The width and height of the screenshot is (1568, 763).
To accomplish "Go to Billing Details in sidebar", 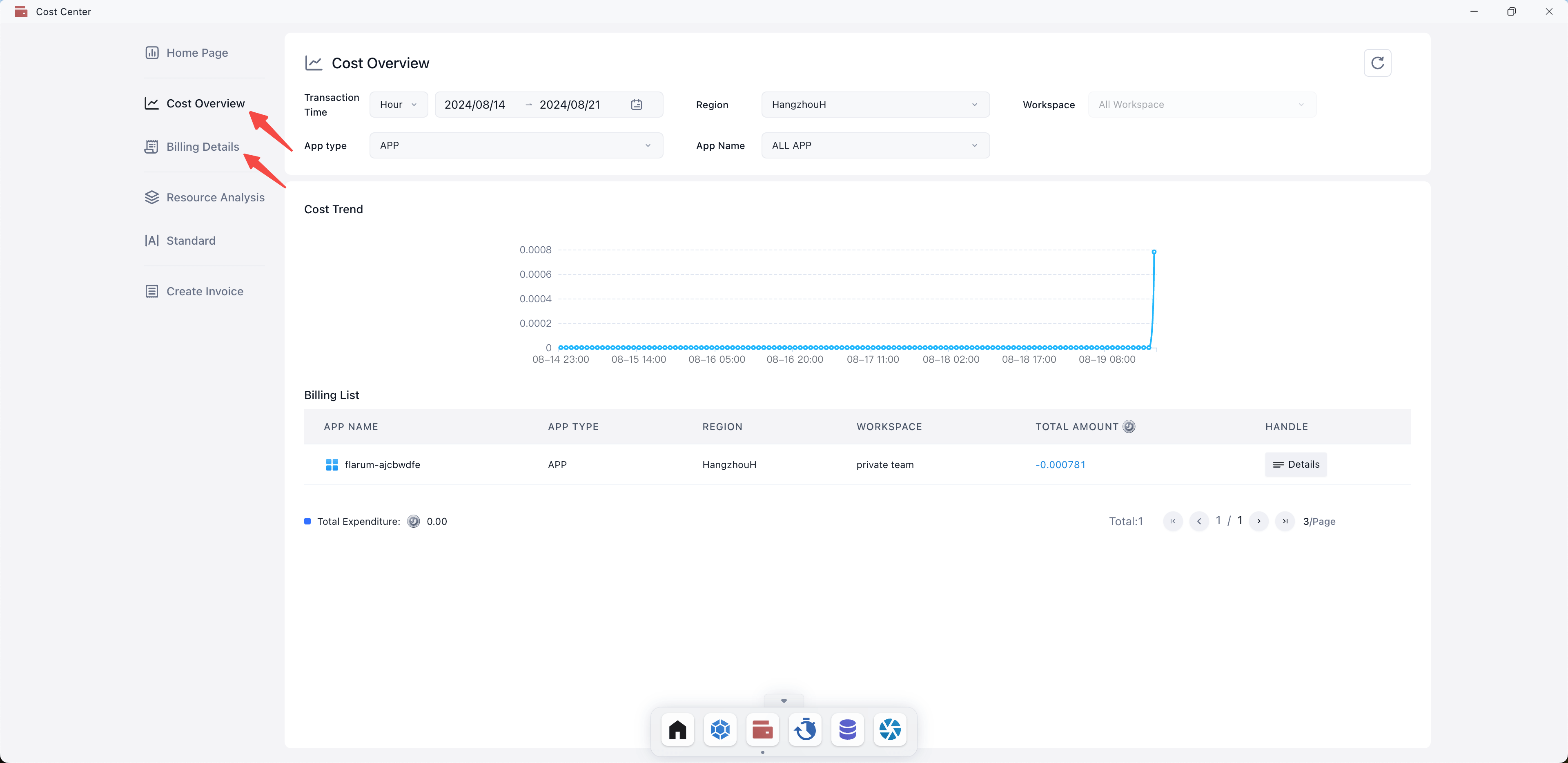I will pyautogui.click(x=202, y=147).
